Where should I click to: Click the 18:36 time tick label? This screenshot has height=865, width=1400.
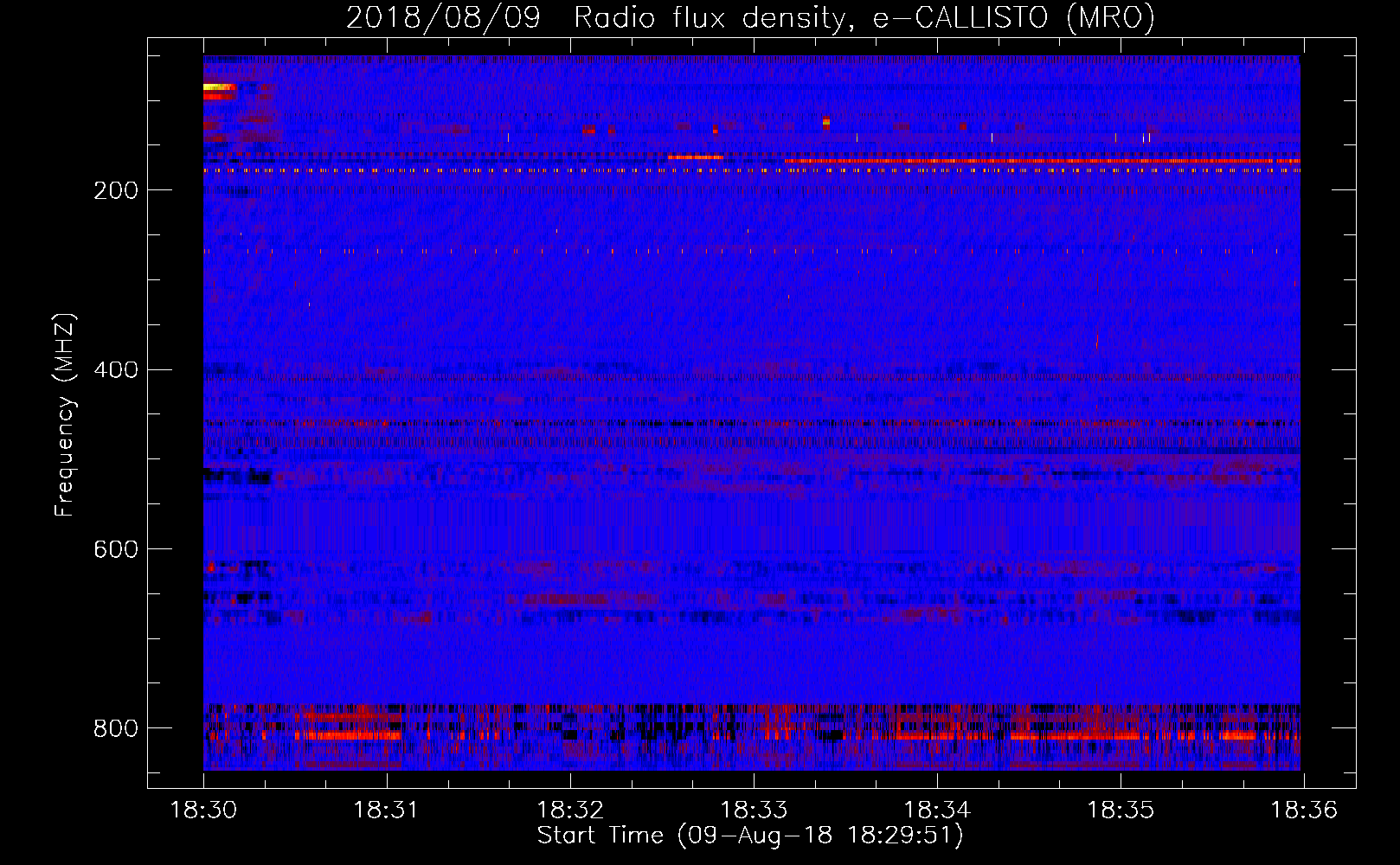coord(1304,811)
